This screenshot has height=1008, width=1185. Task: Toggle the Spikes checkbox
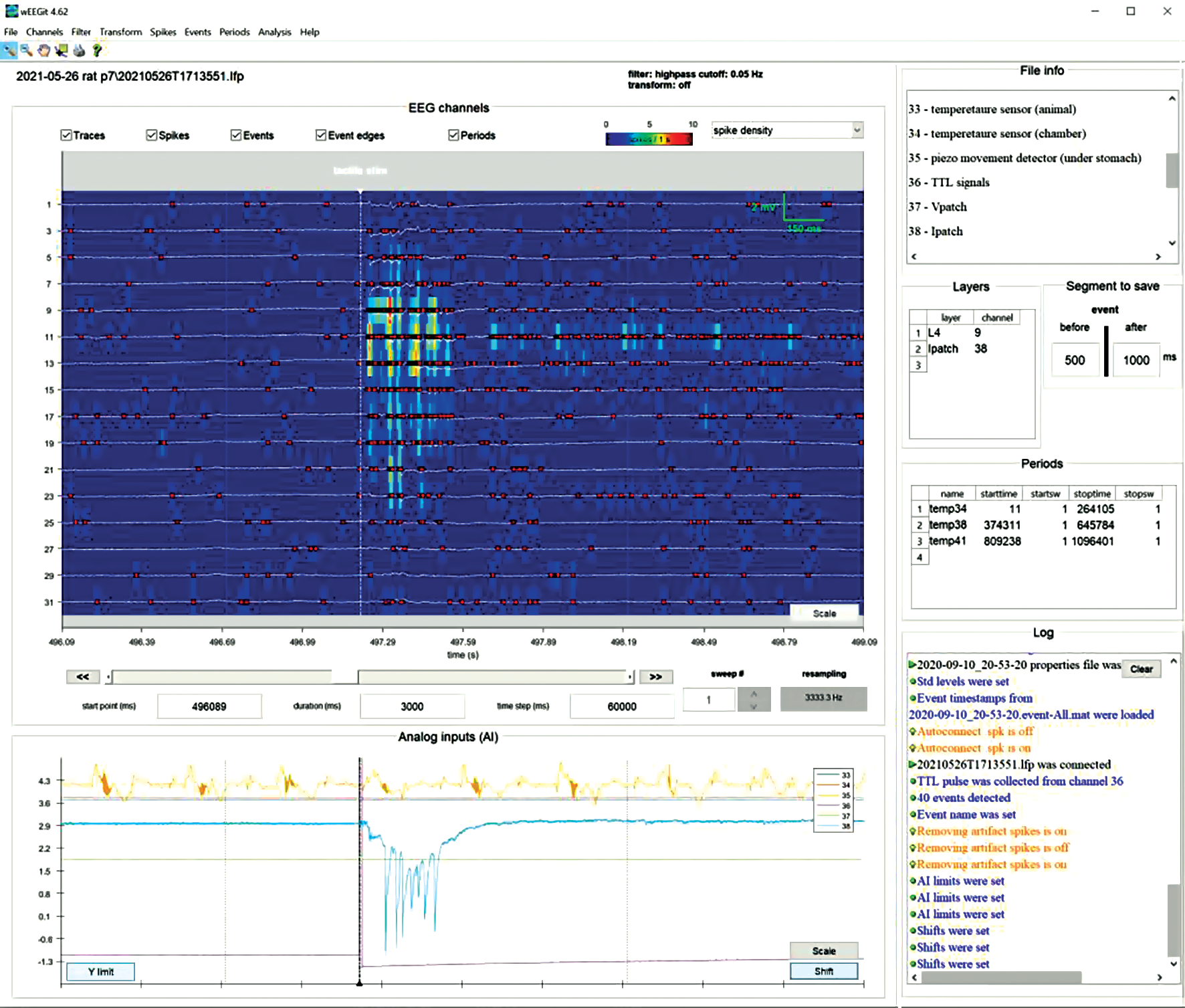tap(151, 135)
